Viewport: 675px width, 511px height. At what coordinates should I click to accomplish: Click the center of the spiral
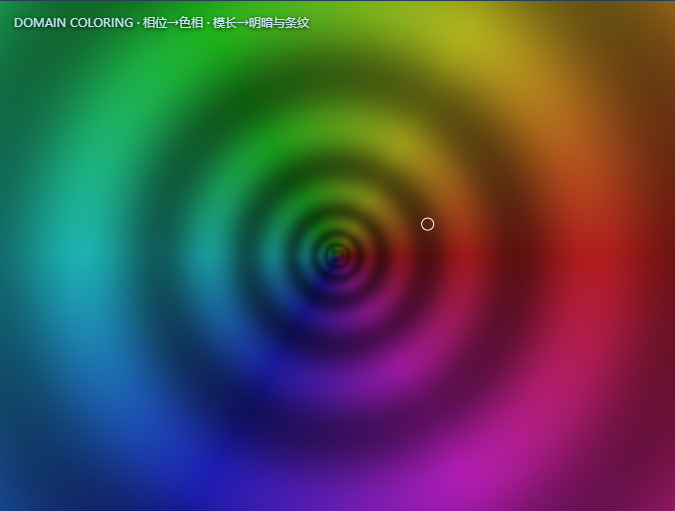click(x=338, y=256)
